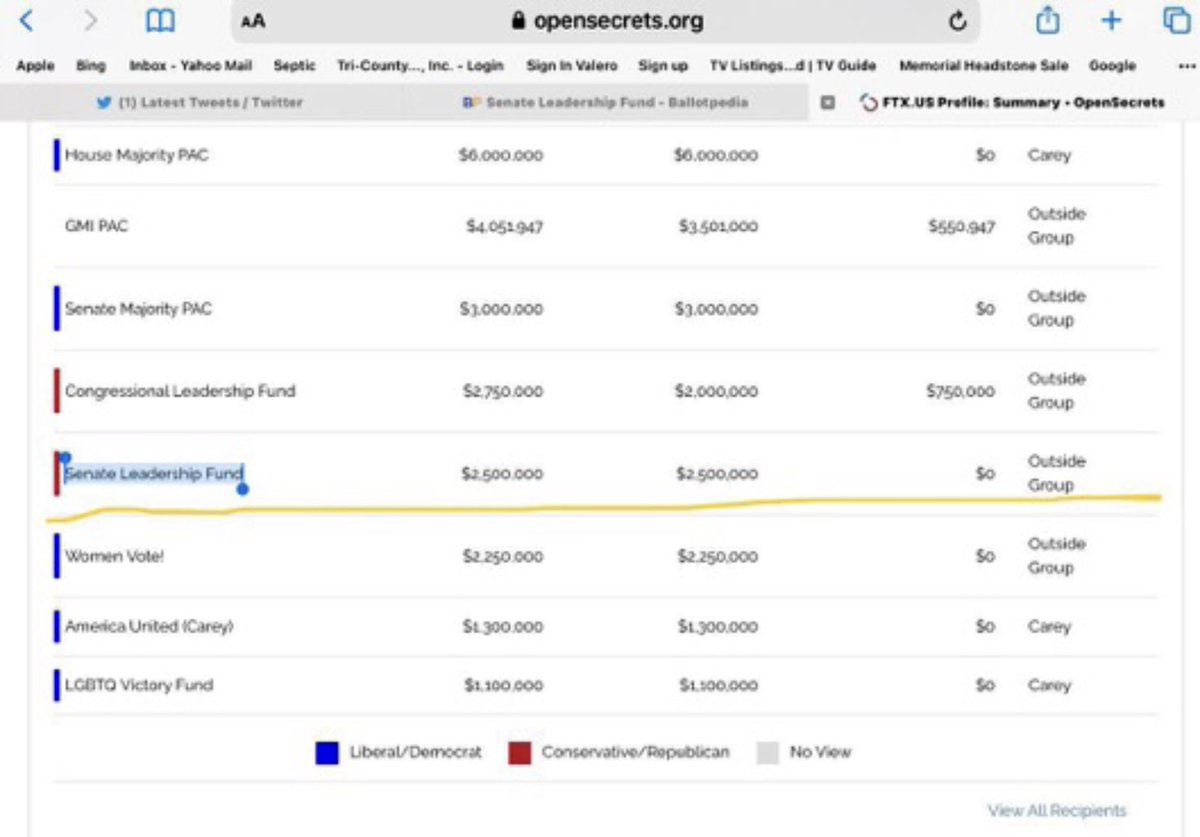Close the FTX.US Profile tab
The height and width of the screenshot is (837, 1200).
click(x=828, y=102)
